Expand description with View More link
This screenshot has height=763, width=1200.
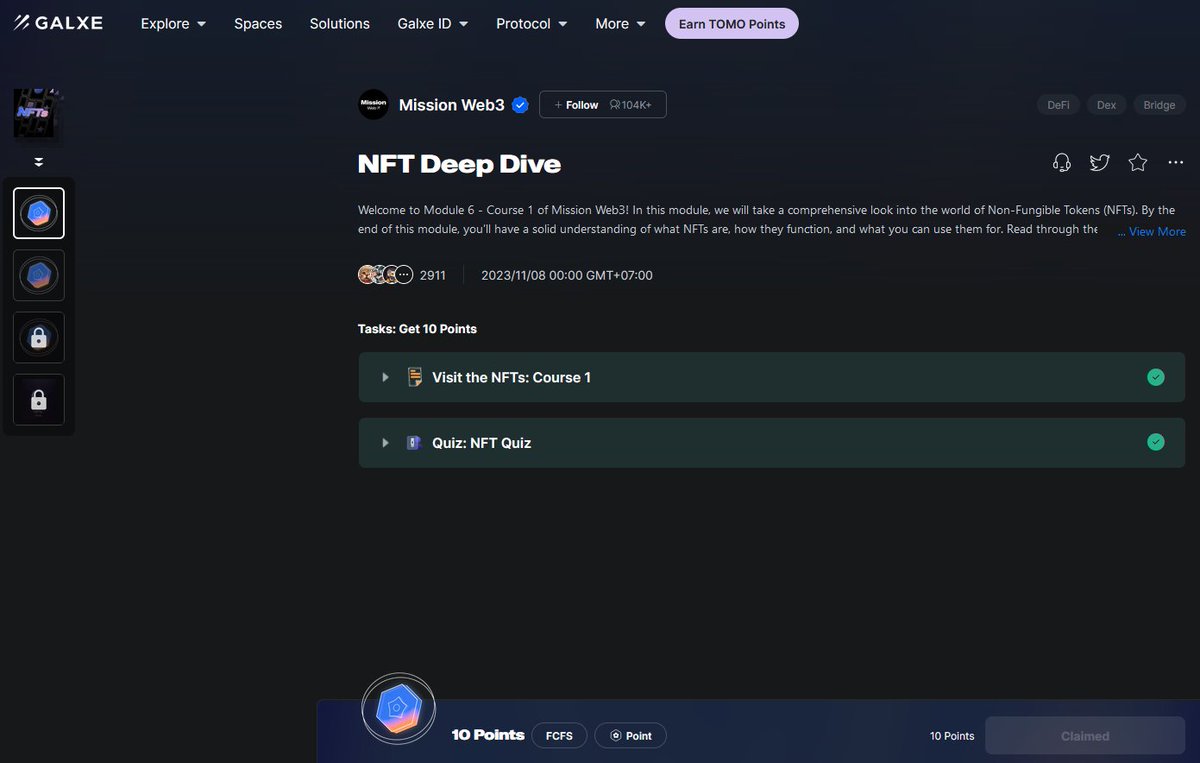pos(1157,231)
